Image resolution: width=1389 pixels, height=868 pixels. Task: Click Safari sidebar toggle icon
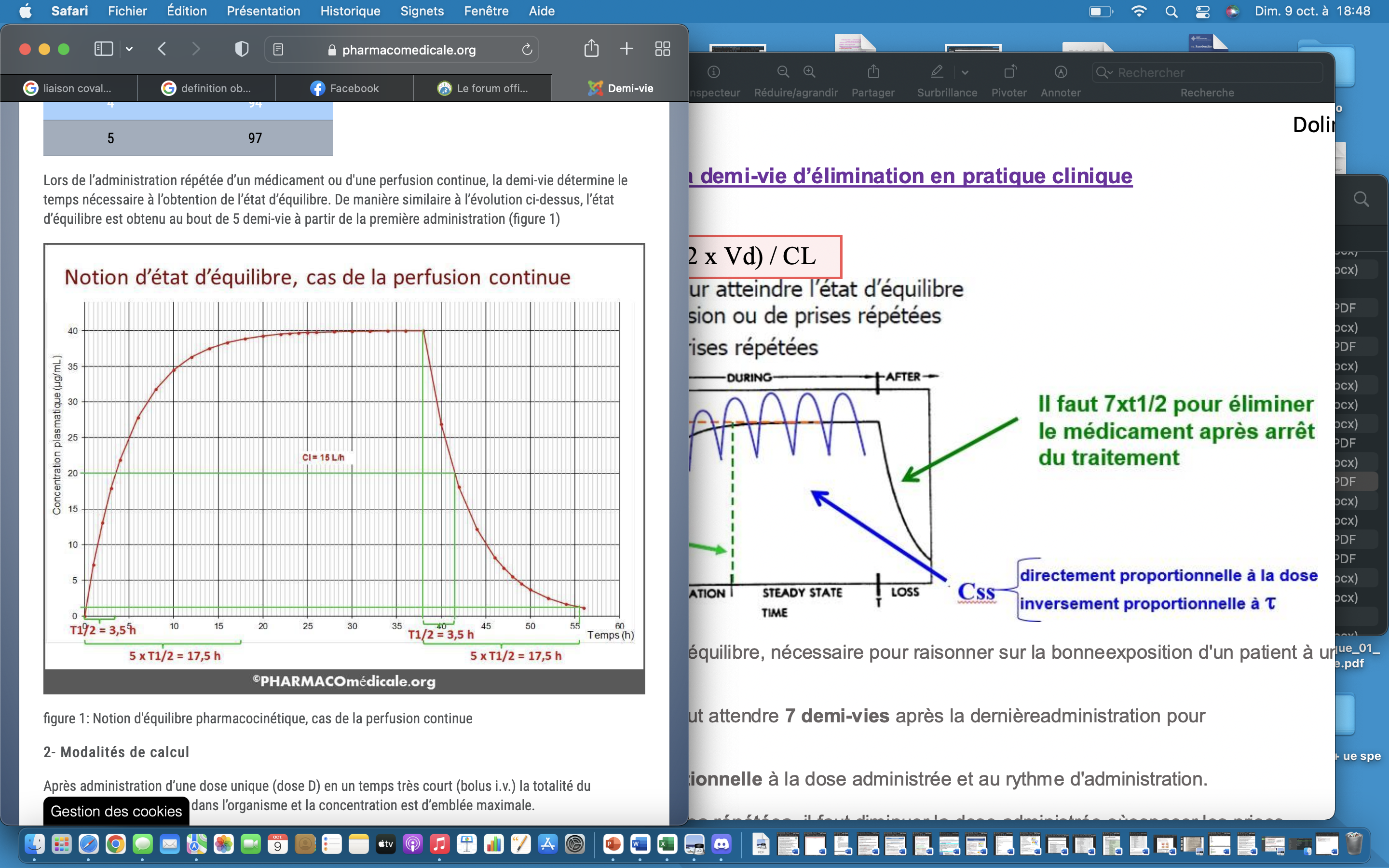point(103,49)
